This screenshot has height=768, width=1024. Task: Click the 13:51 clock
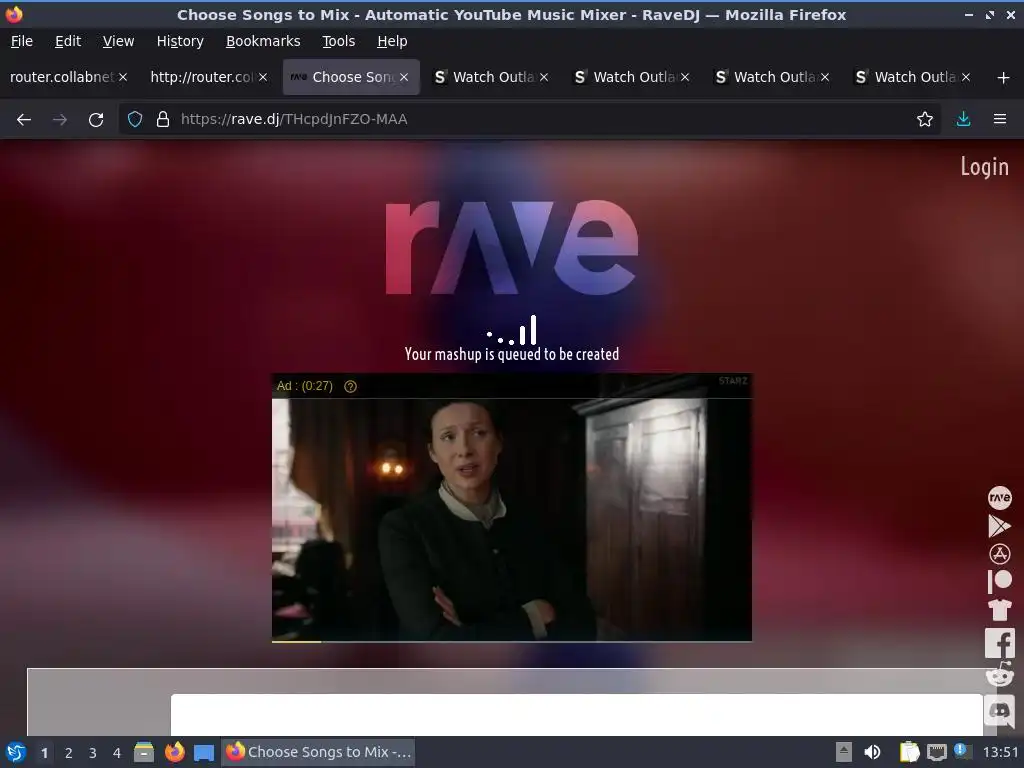coord(1000,752)
